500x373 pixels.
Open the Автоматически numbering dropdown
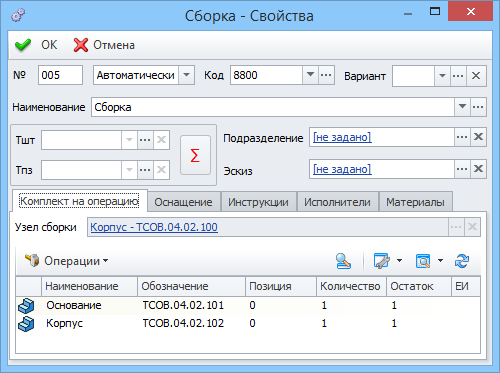(x=187, y=75)
